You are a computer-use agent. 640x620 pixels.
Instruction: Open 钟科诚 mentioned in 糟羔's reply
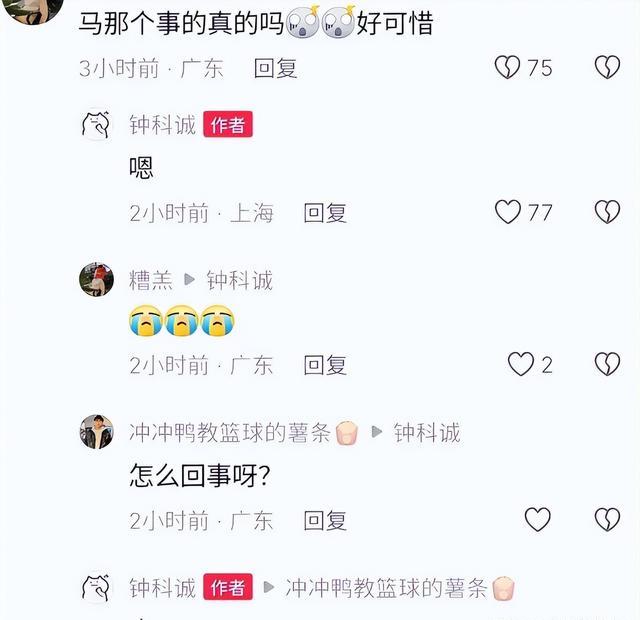pyautogui.click(x=240, y=280)
